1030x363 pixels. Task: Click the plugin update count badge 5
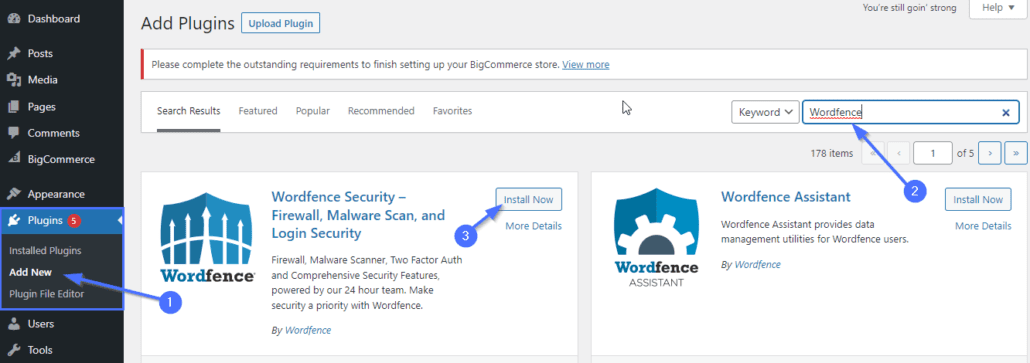[74, 221]
